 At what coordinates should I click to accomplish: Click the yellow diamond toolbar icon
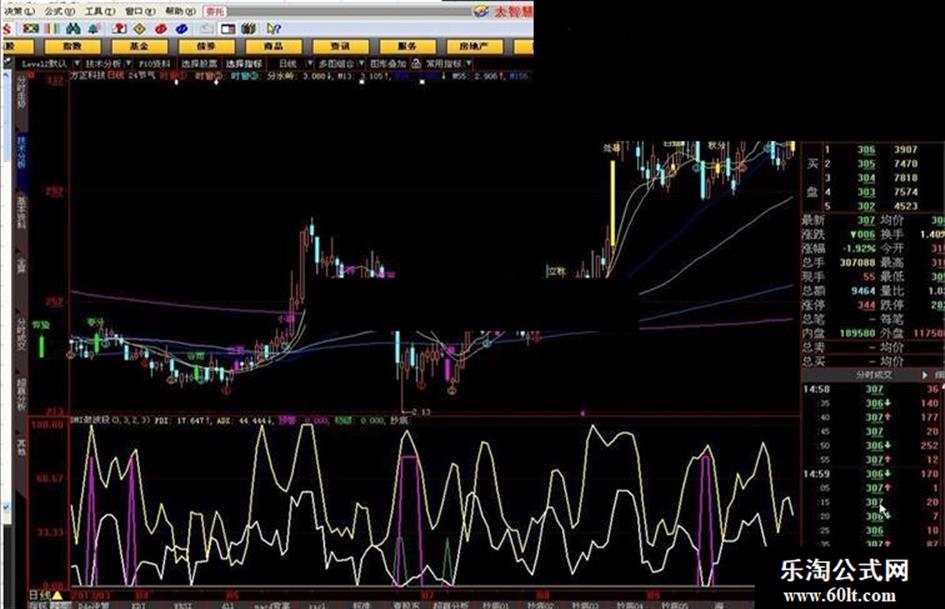(x=140, y=28)
